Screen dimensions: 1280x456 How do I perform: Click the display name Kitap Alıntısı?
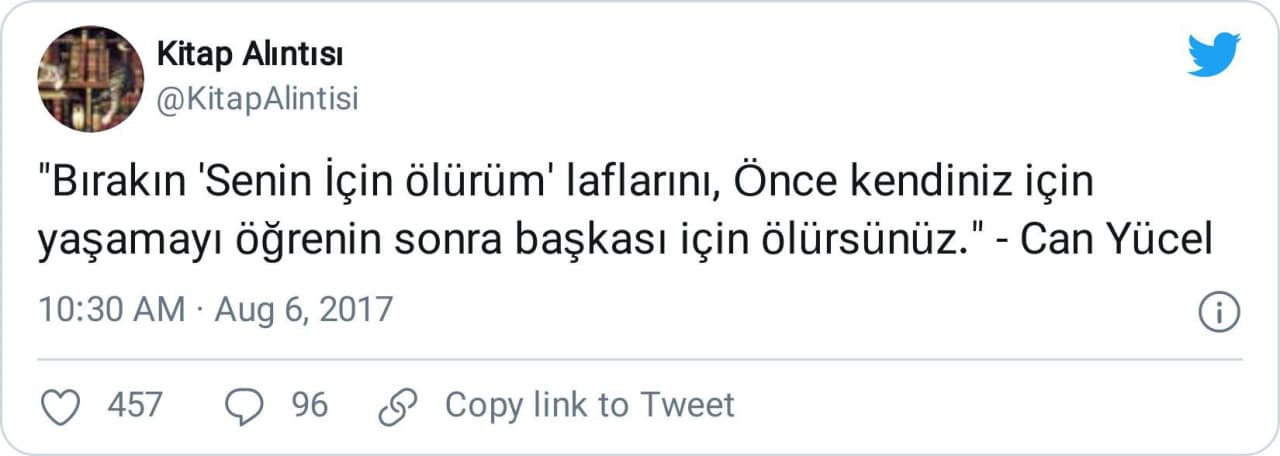(x=250, y=56)
